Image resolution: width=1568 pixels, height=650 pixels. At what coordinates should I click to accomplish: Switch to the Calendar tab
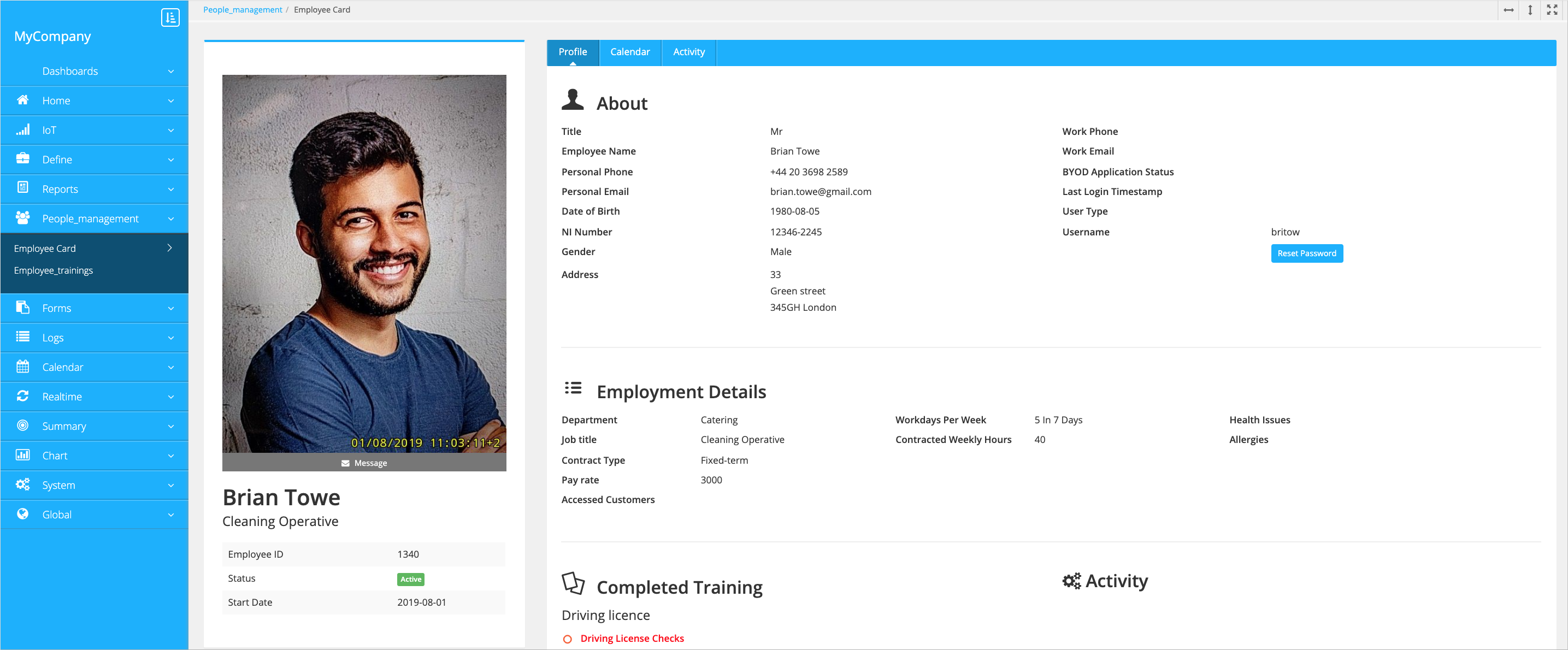pyautogui.click(x=629, y=52)
